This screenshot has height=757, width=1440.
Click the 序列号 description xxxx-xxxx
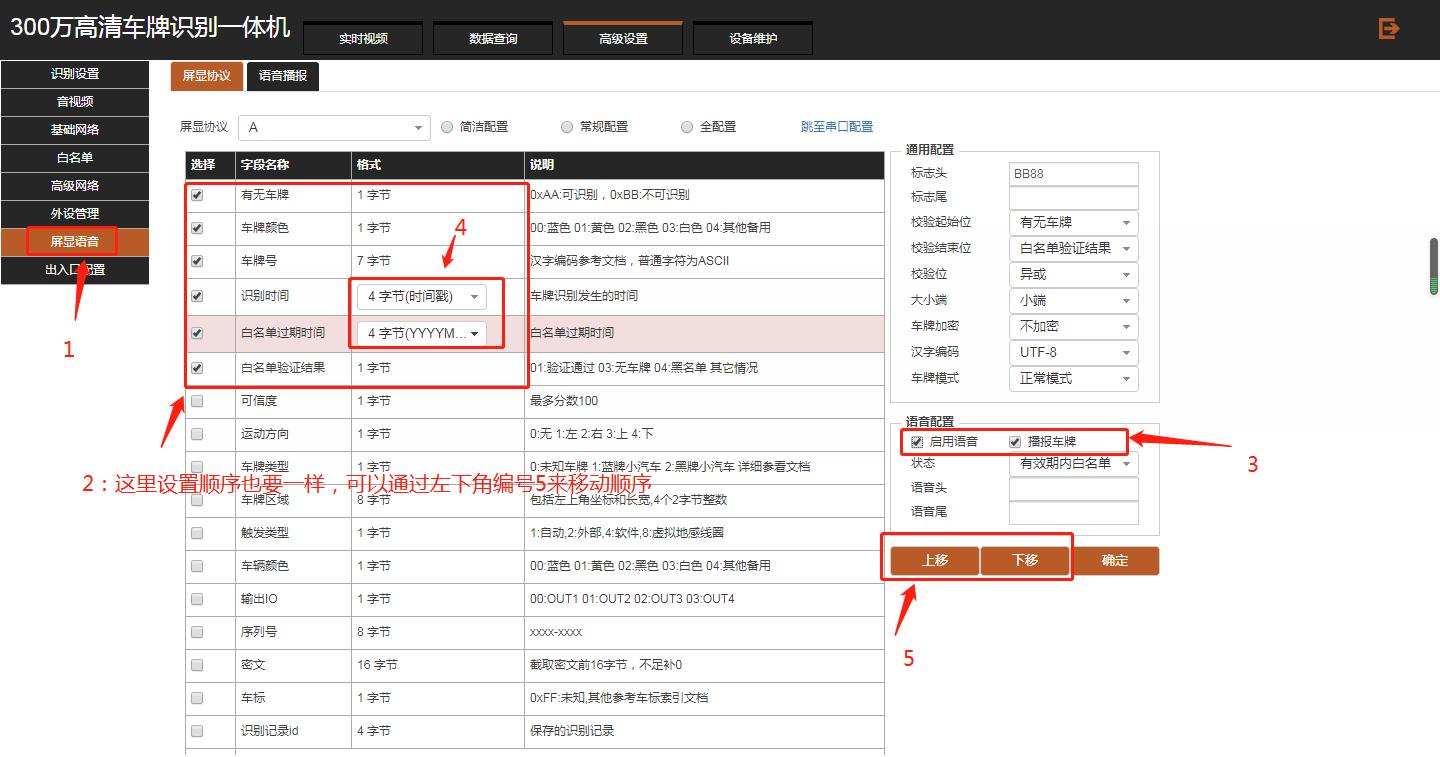(556, 632)
